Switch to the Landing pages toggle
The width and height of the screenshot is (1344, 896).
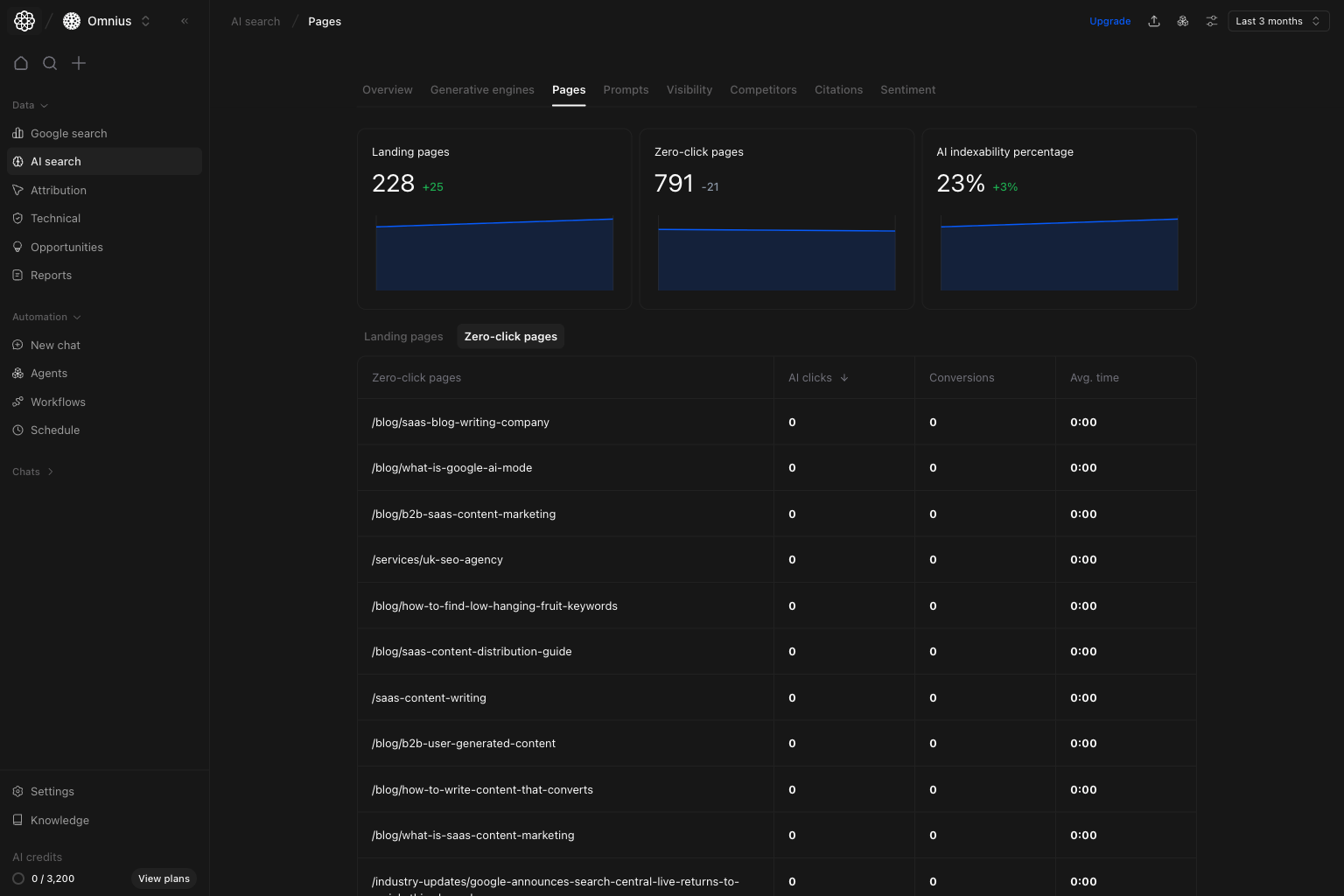tap(402, 336)
